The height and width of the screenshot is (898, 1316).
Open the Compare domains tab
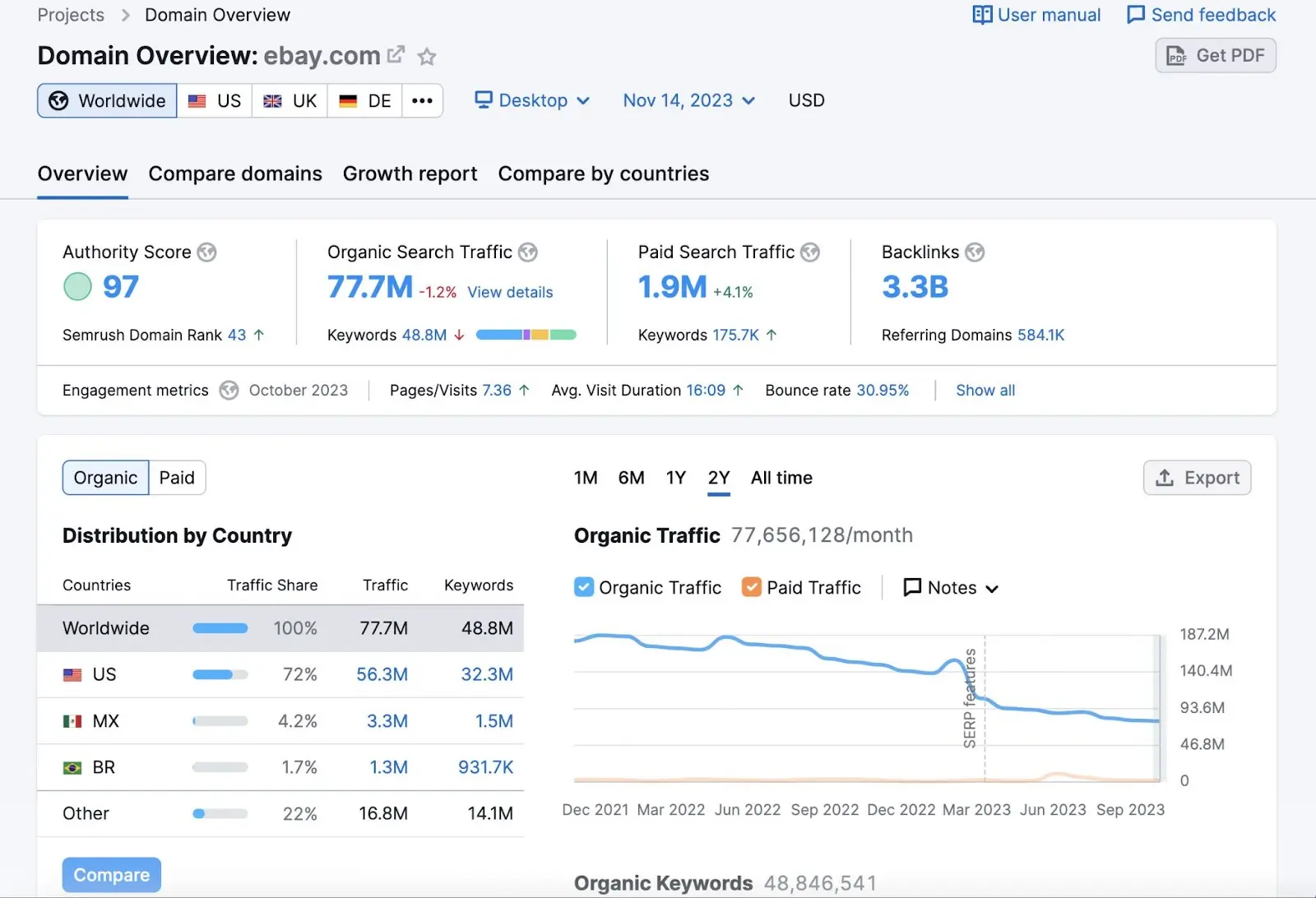tap(235, 174)
